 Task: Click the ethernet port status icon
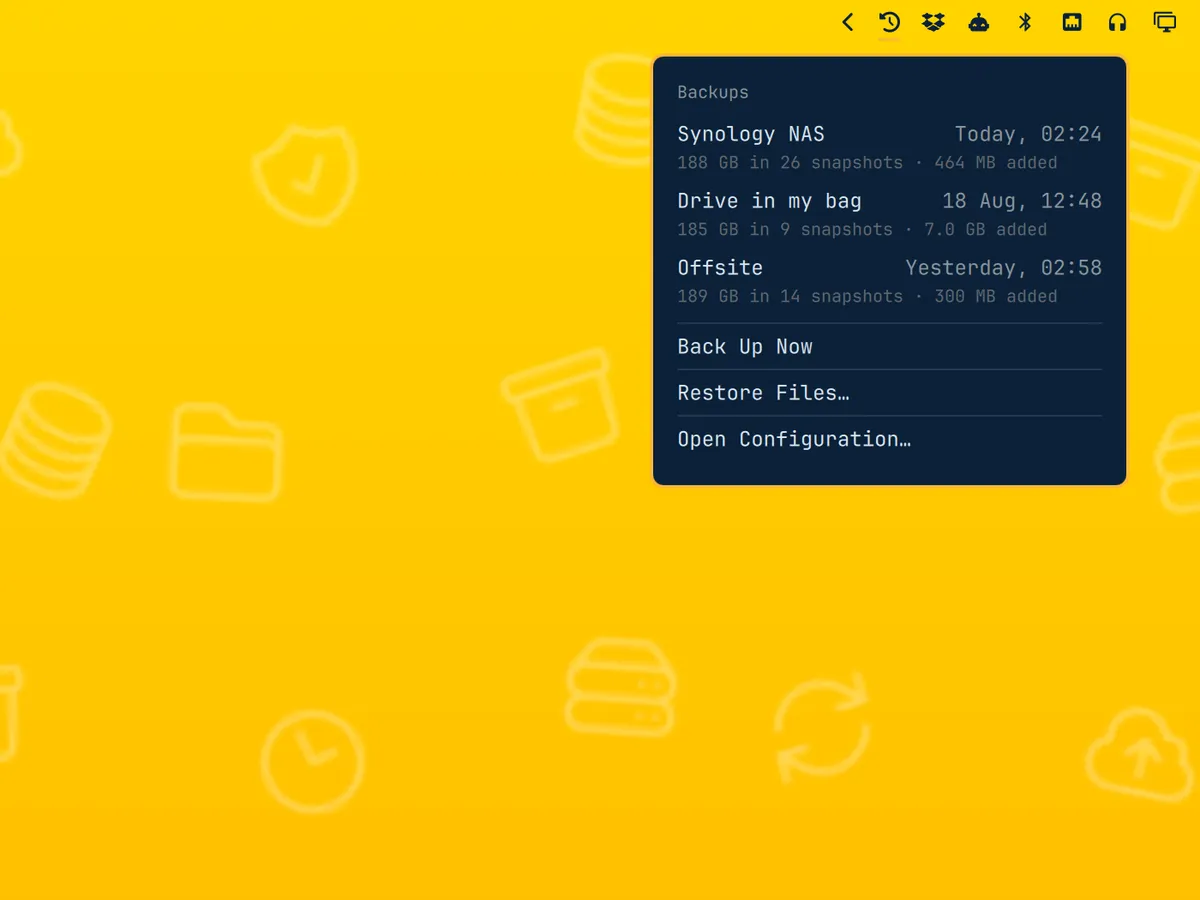tap(1072, 22)
